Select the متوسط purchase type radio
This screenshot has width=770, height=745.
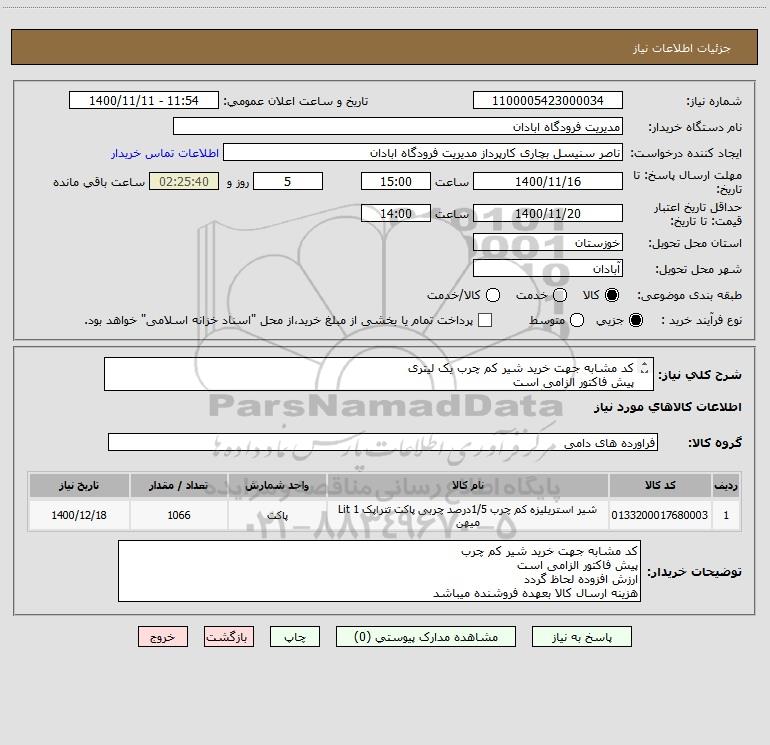577,320
